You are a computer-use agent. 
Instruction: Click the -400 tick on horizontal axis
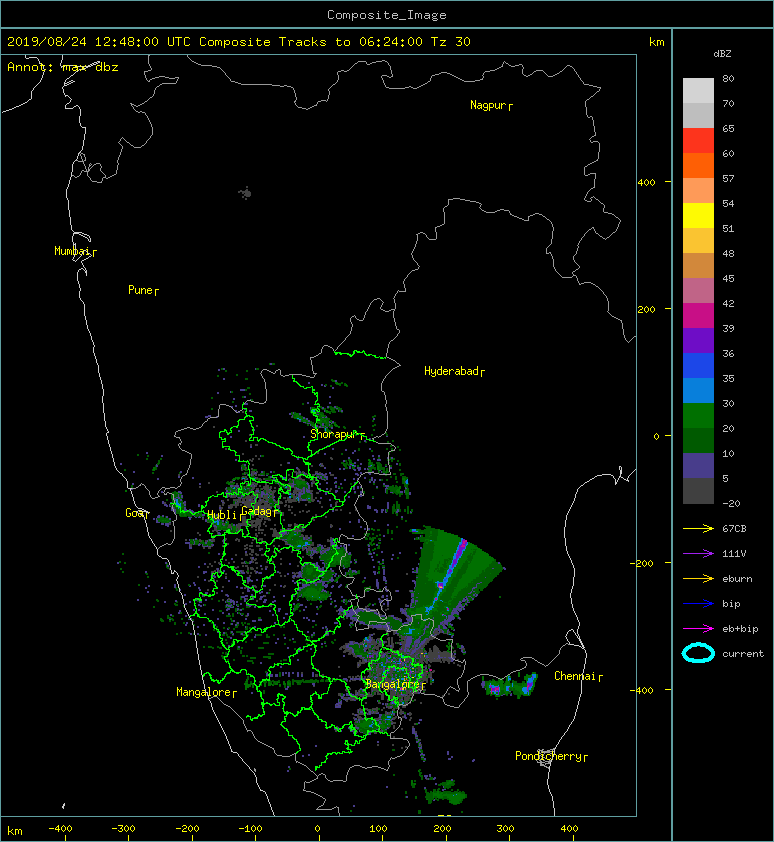click(60, 829)
